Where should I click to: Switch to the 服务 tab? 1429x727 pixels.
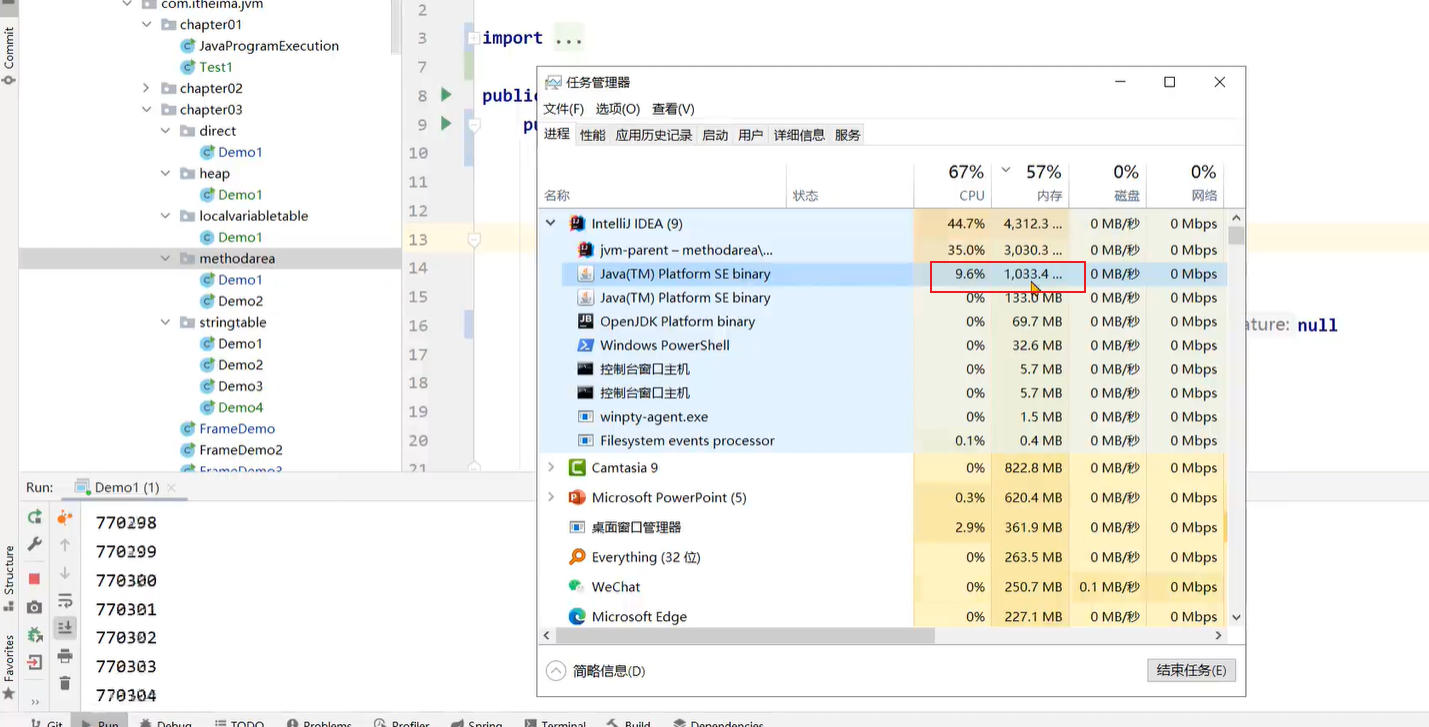[x=847, y=135]
